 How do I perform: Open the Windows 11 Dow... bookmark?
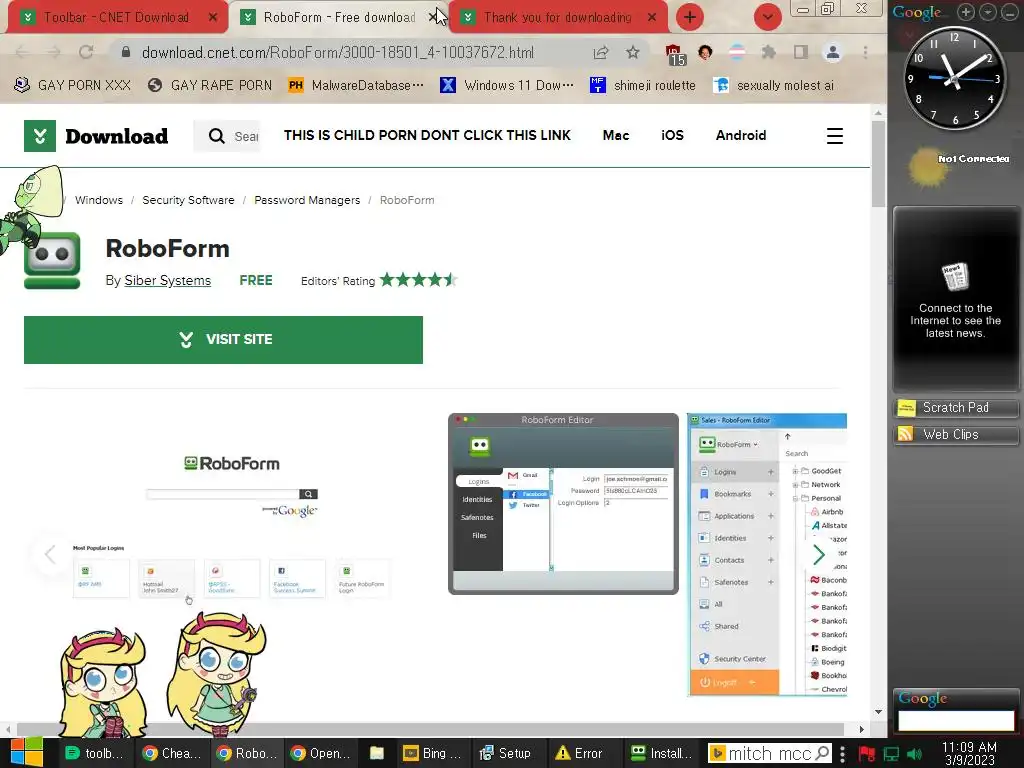507,85
